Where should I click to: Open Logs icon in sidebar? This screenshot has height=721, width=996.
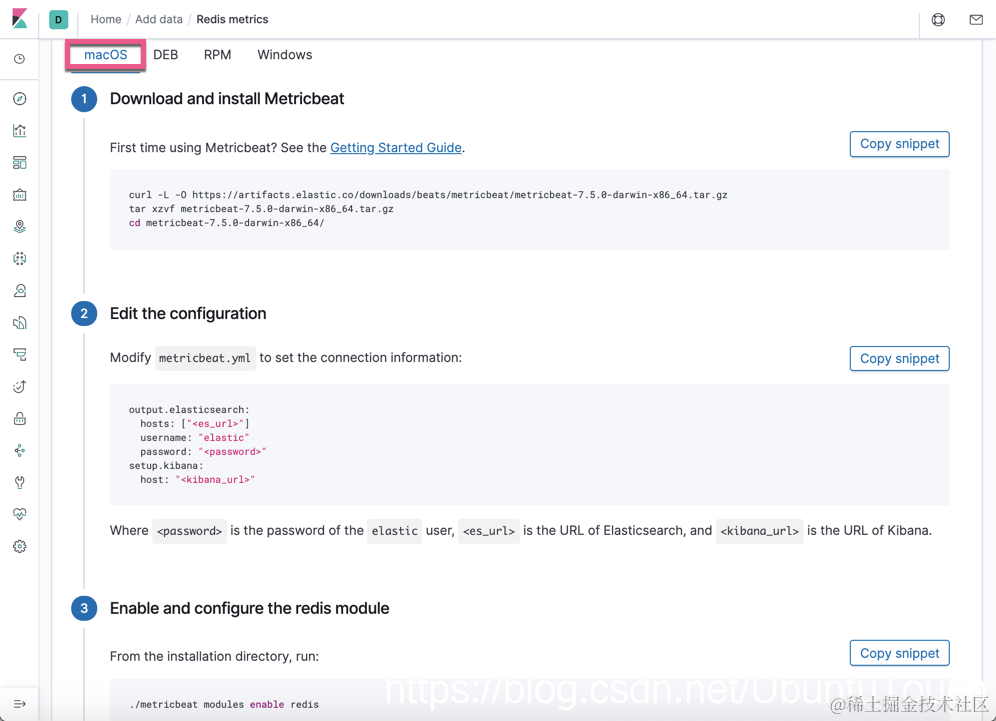pyautogui.click(x=20, y=323)
